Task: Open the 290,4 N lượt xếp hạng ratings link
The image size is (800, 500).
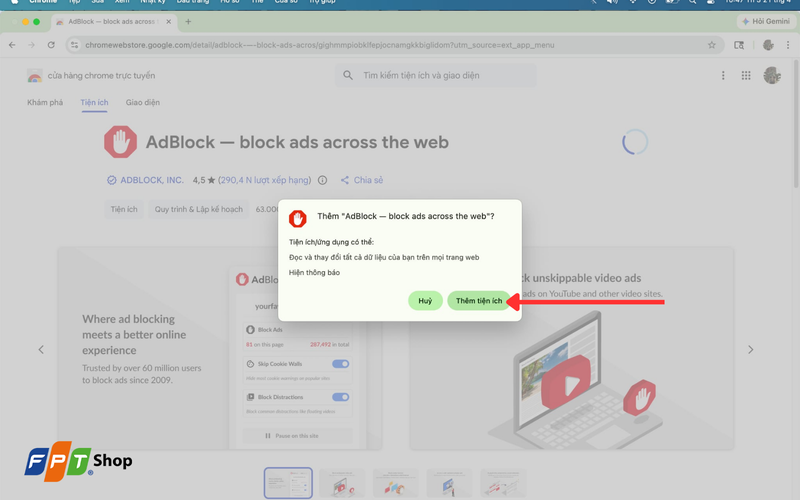Action: 264,180
